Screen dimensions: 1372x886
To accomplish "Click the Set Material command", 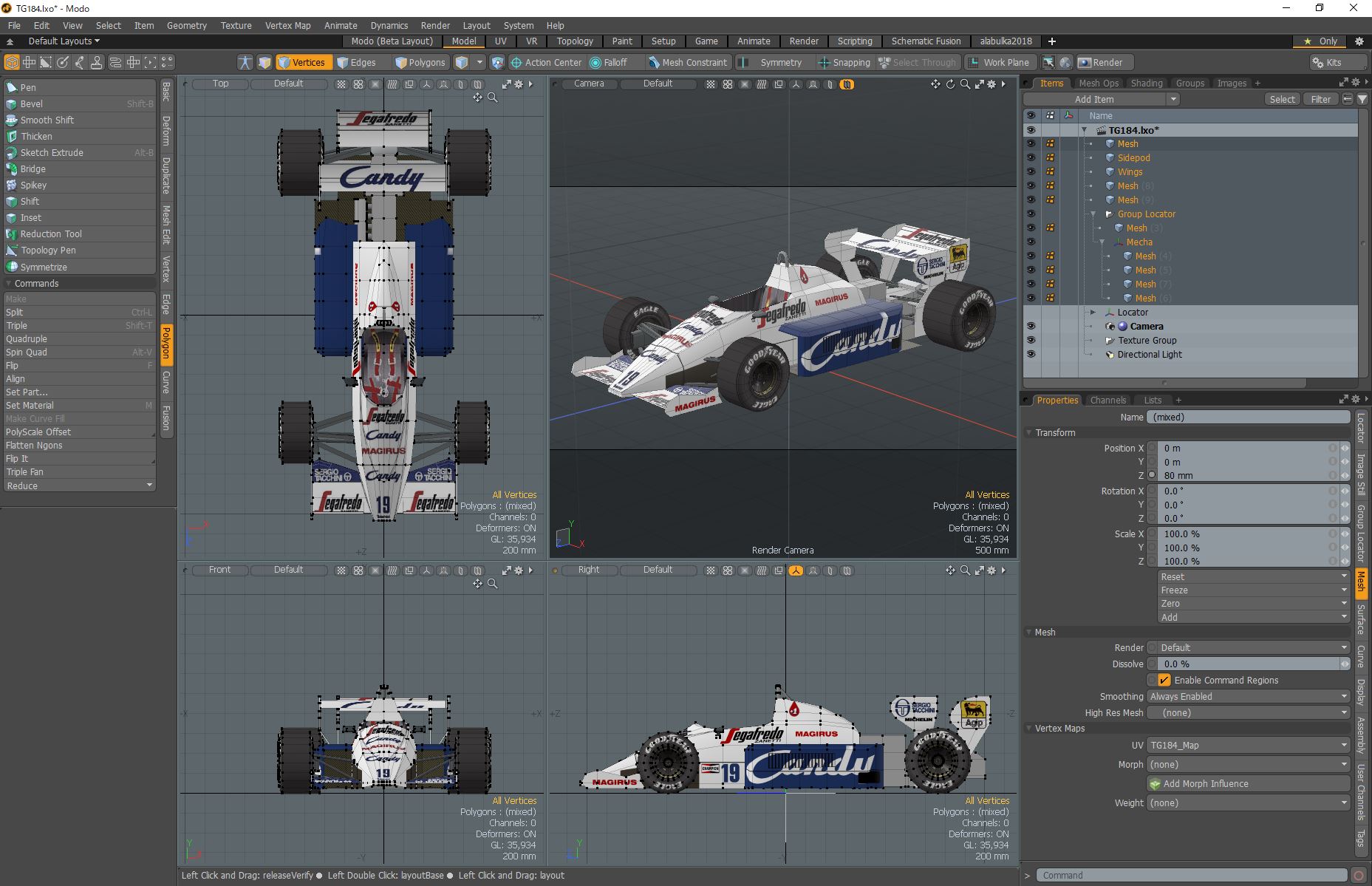I will coord(79,405).
